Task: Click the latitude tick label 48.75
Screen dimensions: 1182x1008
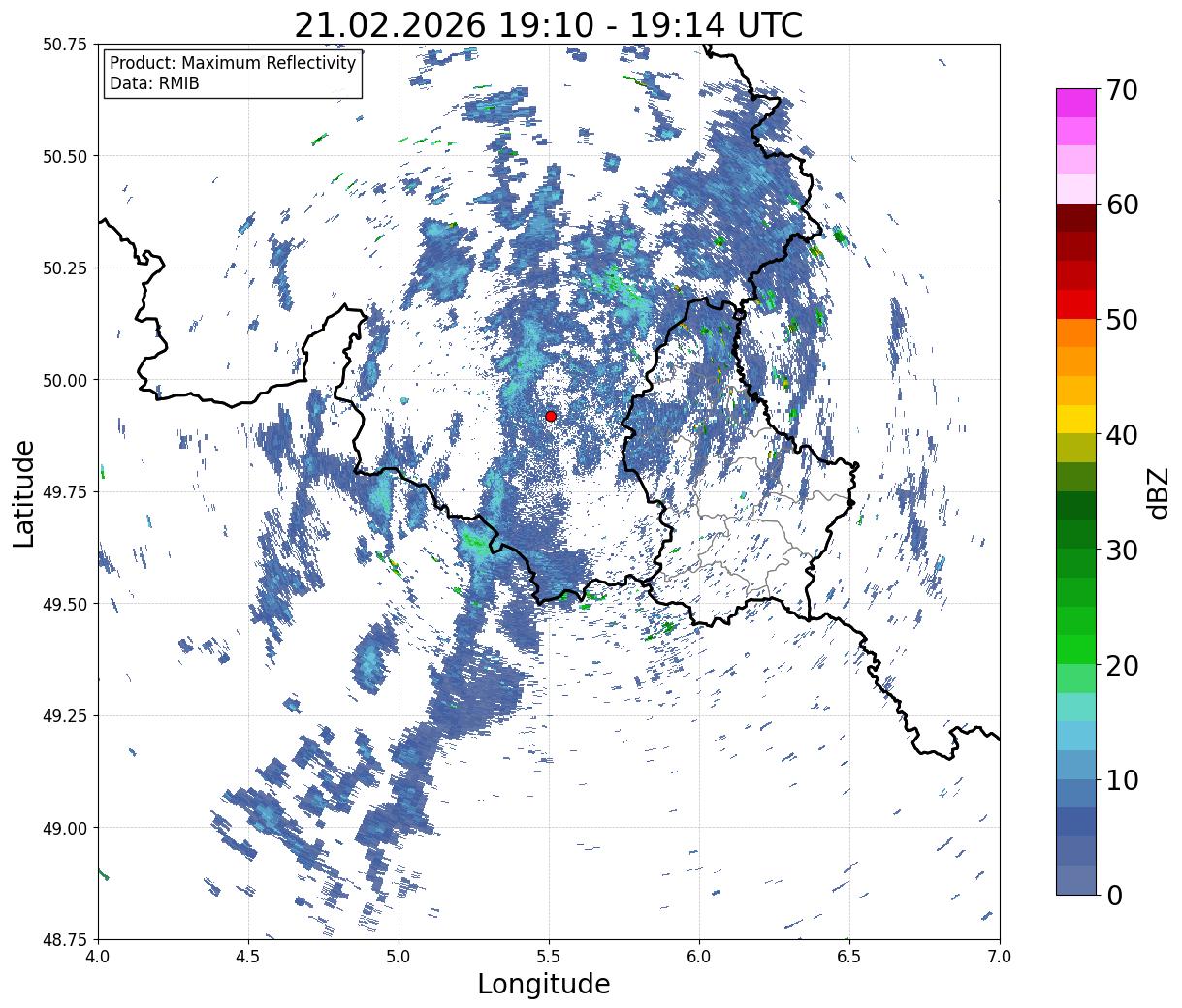Action: coord(64,939)
